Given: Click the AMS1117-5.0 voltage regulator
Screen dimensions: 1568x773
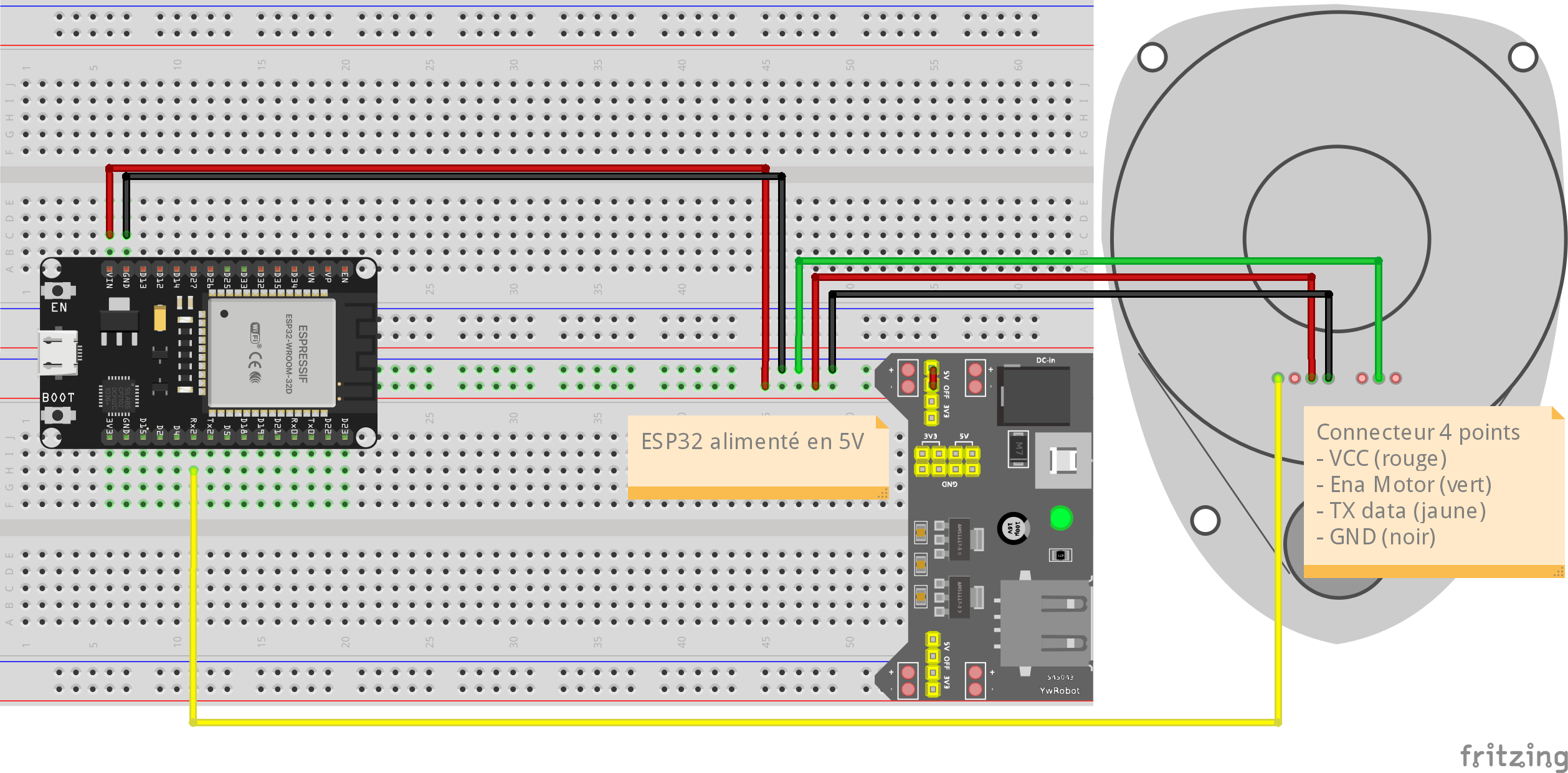Looking at the screenshot, I should pos(960,539).
